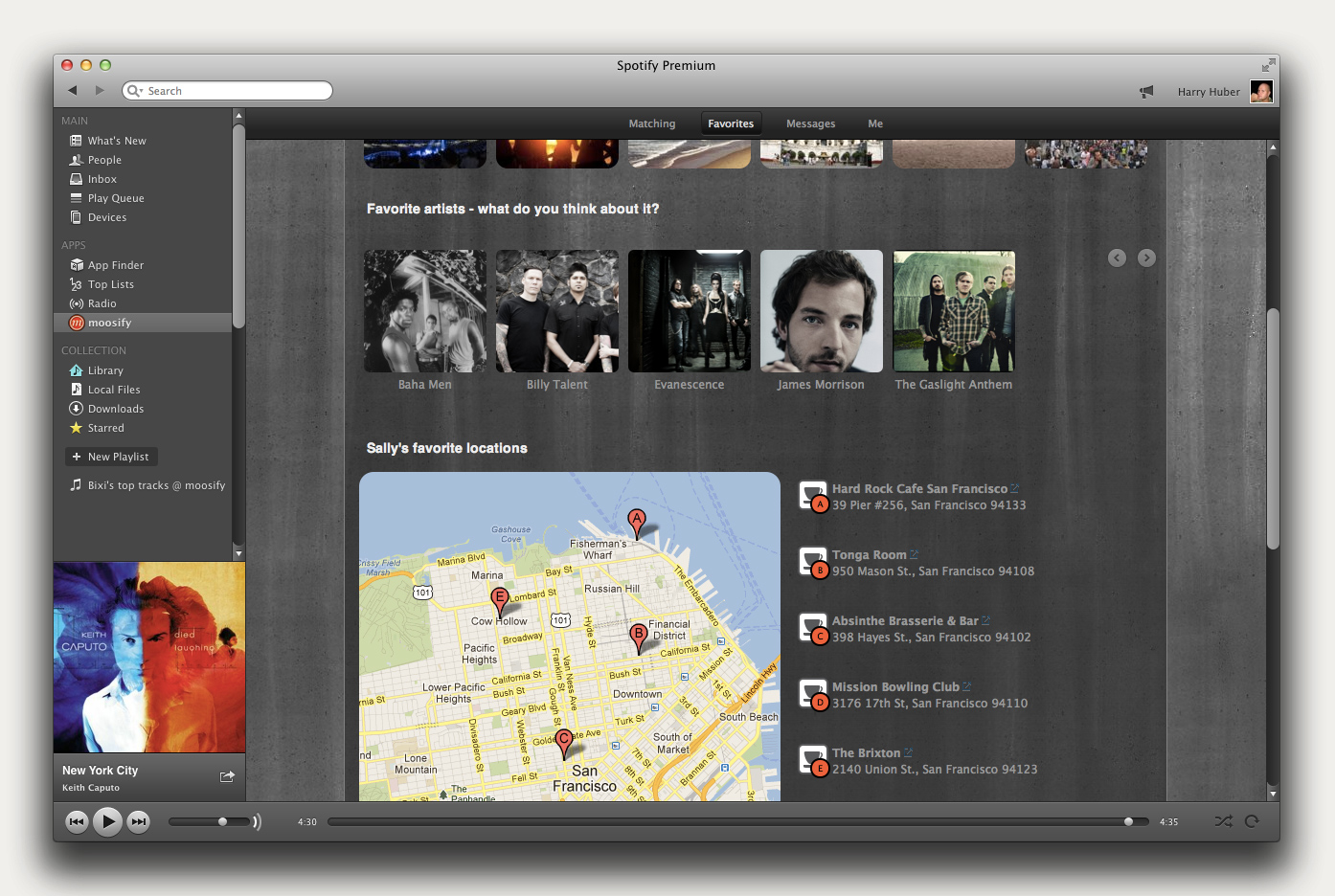The width and height of the screenshot is (1335, 896).
Task: Click the Keith Caputo album cover
Action: click(x=149, y=657)
